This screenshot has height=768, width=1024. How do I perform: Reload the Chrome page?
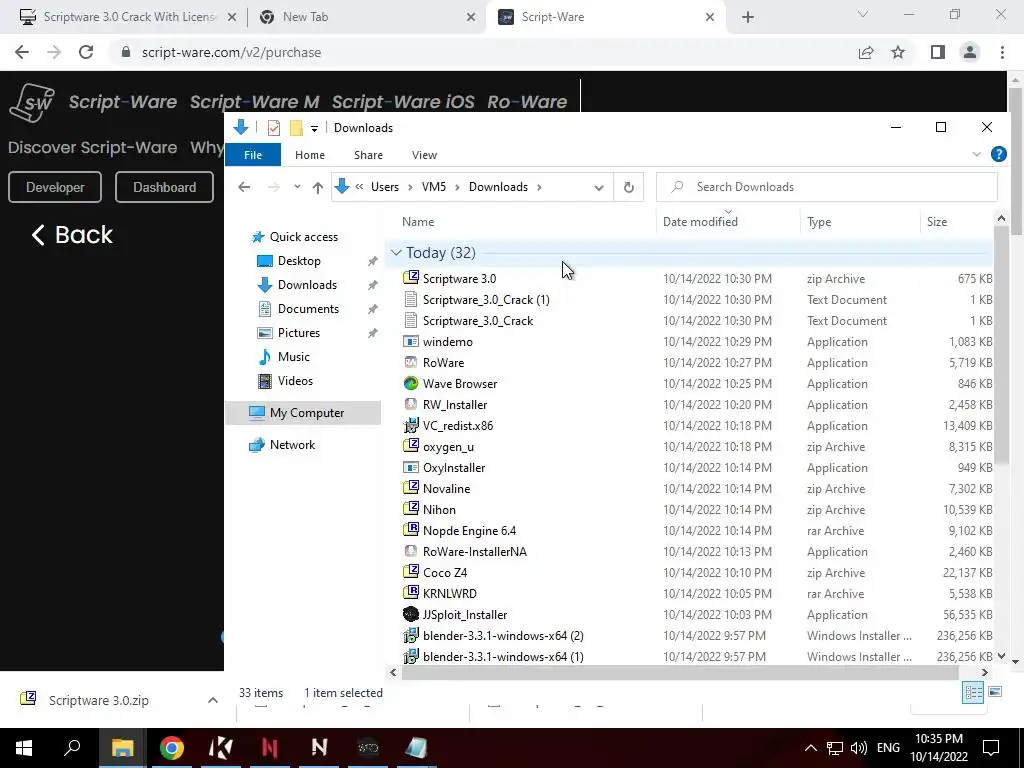(x=86, y=52)
